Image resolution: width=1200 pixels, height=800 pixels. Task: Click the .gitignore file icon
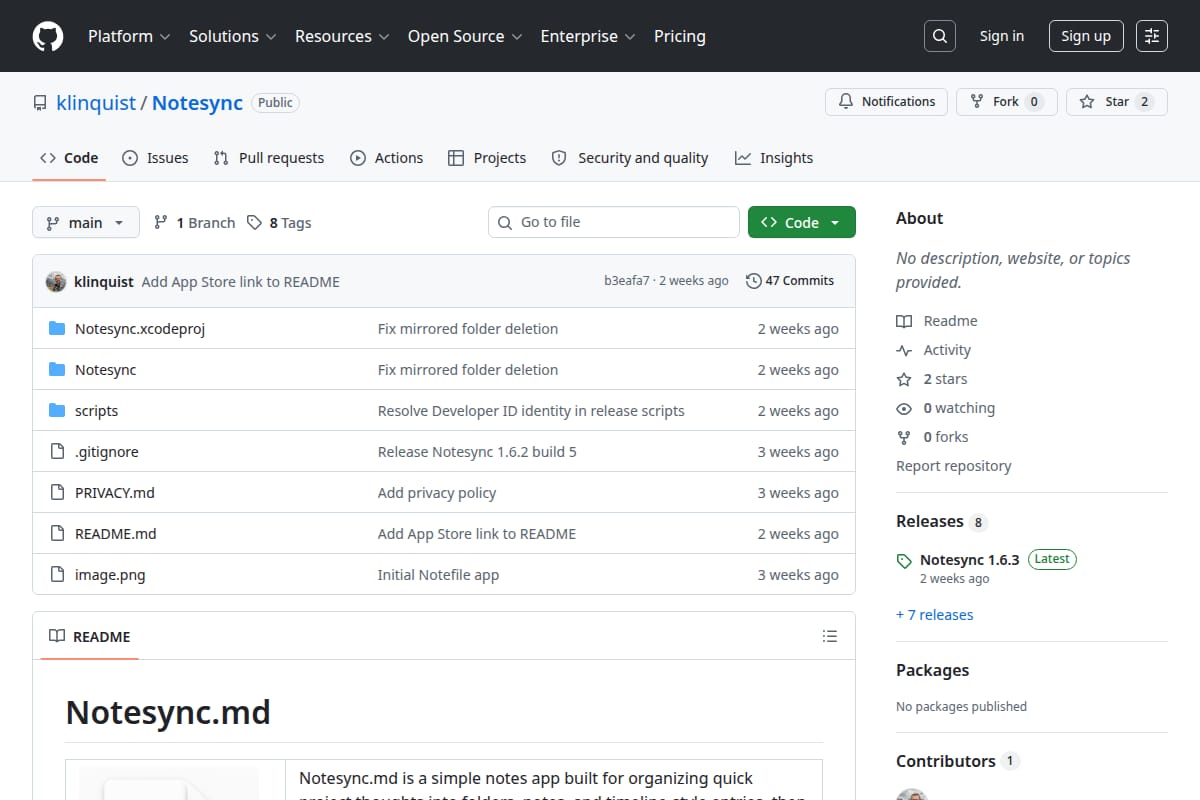[57, 452]
